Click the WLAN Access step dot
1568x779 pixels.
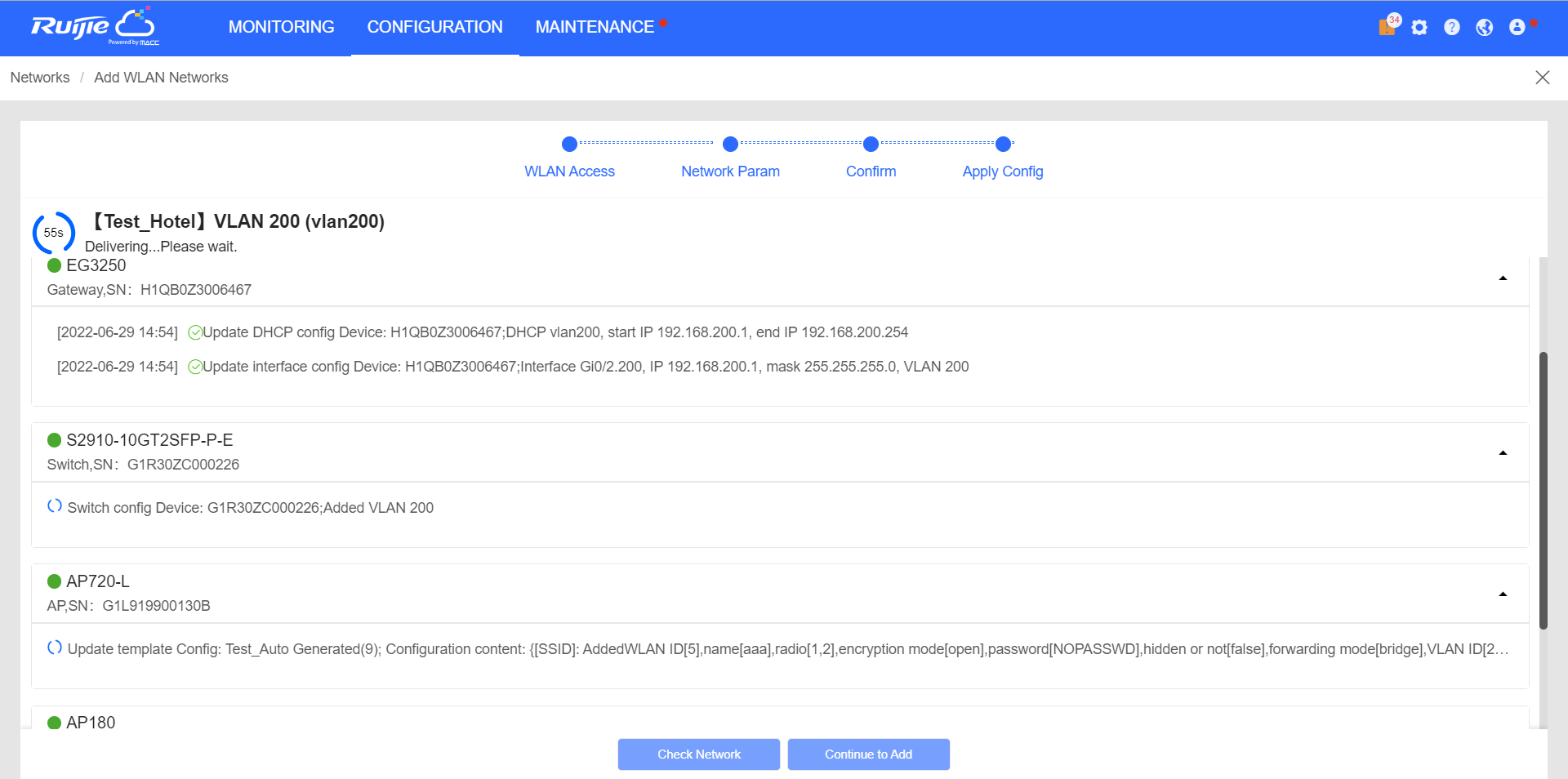570,145
